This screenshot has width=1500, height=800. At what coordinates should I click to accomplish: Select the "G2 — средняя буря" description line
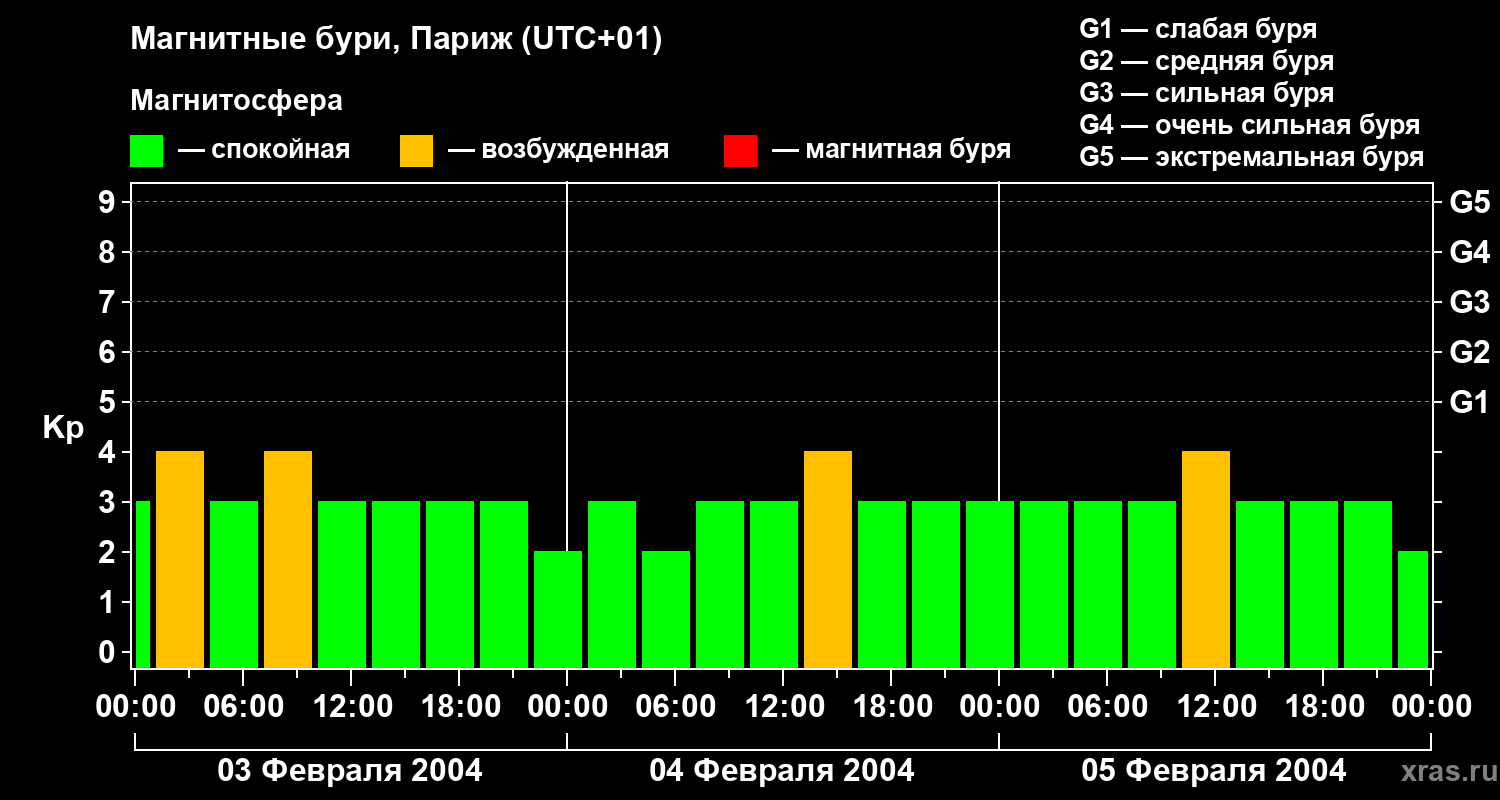[x=1207, y=61]
